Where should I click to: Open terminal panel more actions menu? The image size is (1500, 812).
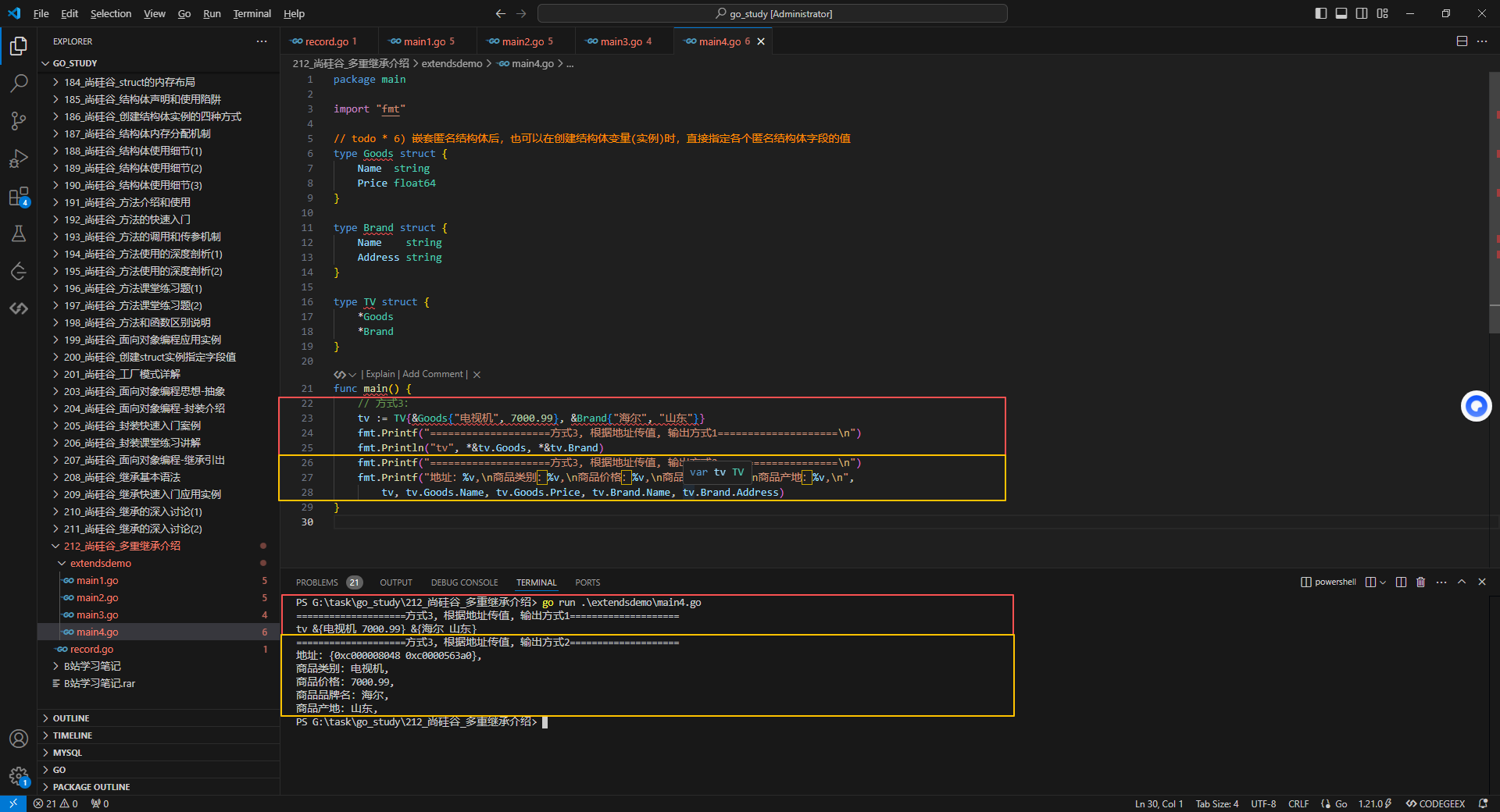(1441, 582)
